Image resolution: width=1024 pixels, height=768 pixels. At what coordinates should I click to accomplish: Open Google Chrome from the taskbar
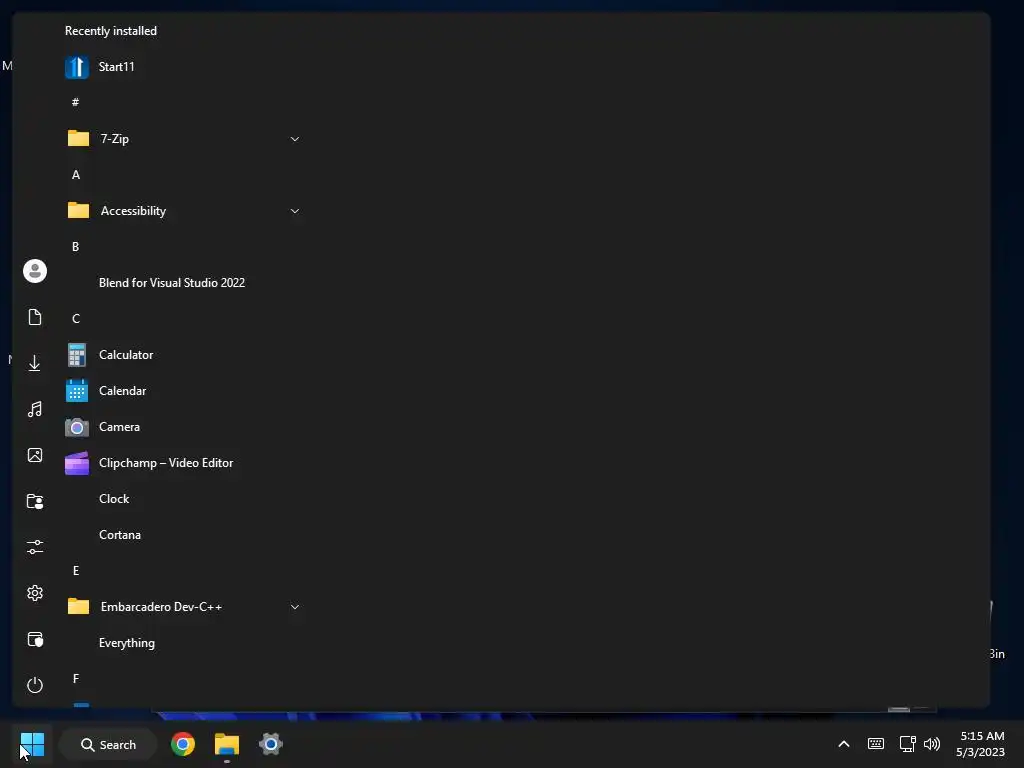click(183, 744)
